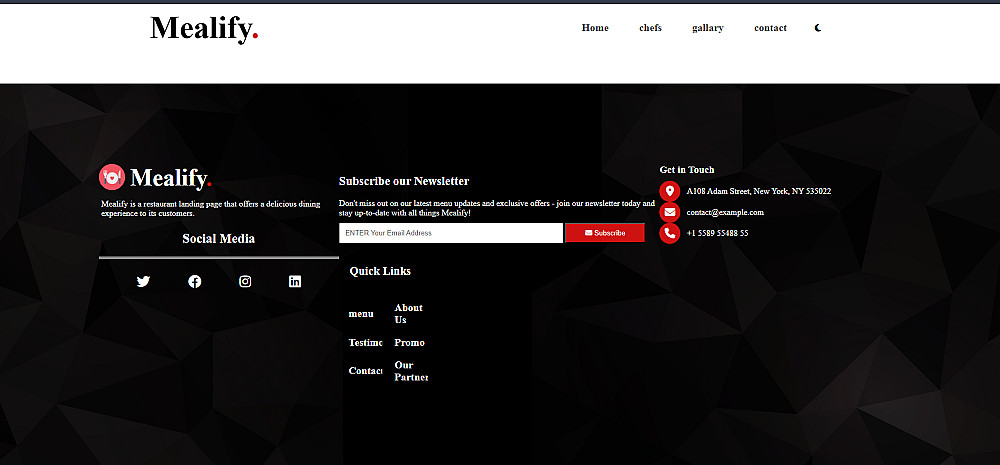Viewport: 1000px width, 465px height.
Task: Click the round plate logo in the footer
Action: (112, 177)
